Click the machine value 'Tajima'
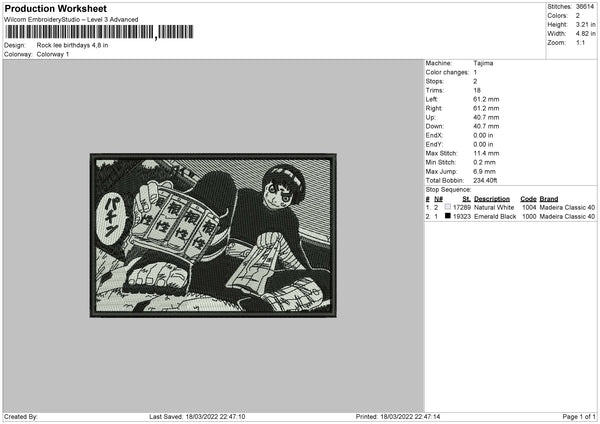The width and height of the screenshot is (600, 424). pyautogui.click(x=483, y=63)
